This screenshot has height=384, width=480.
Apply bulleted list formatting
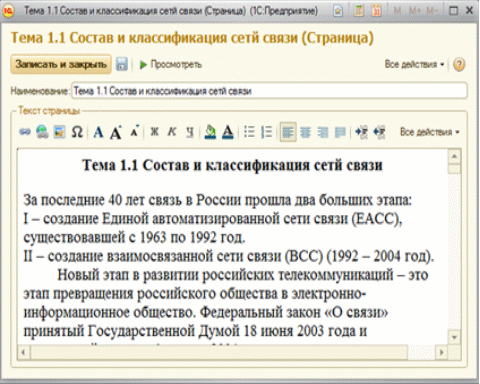click(x=249, y=132)
